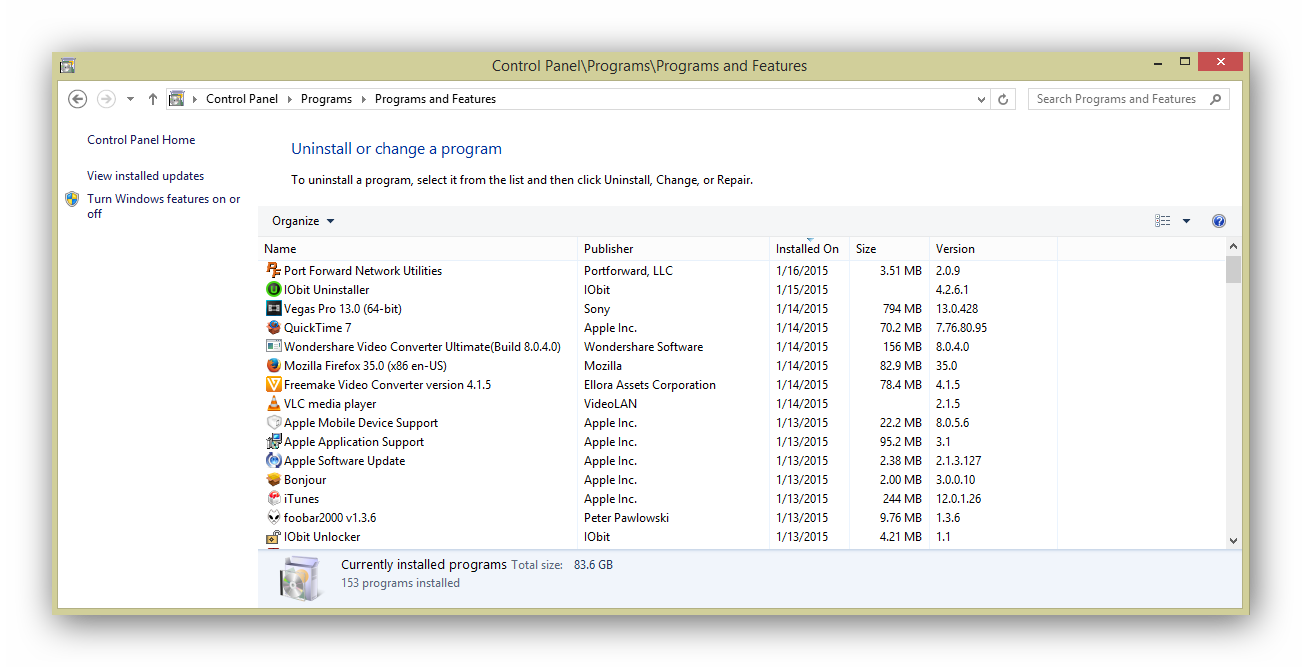Click the 794 MB size cell
1302x667 pixels.
click(902, 308)
